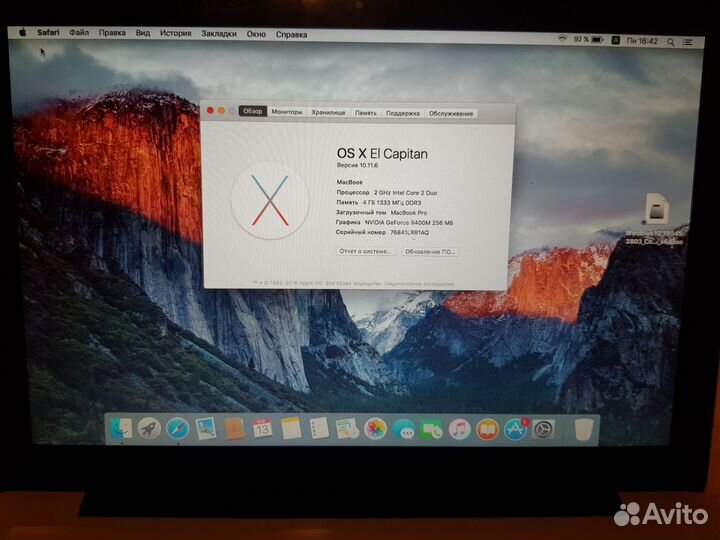The image size is (720, 540).
Task: Launch iTunes music note icon
Action: point(460,430)
